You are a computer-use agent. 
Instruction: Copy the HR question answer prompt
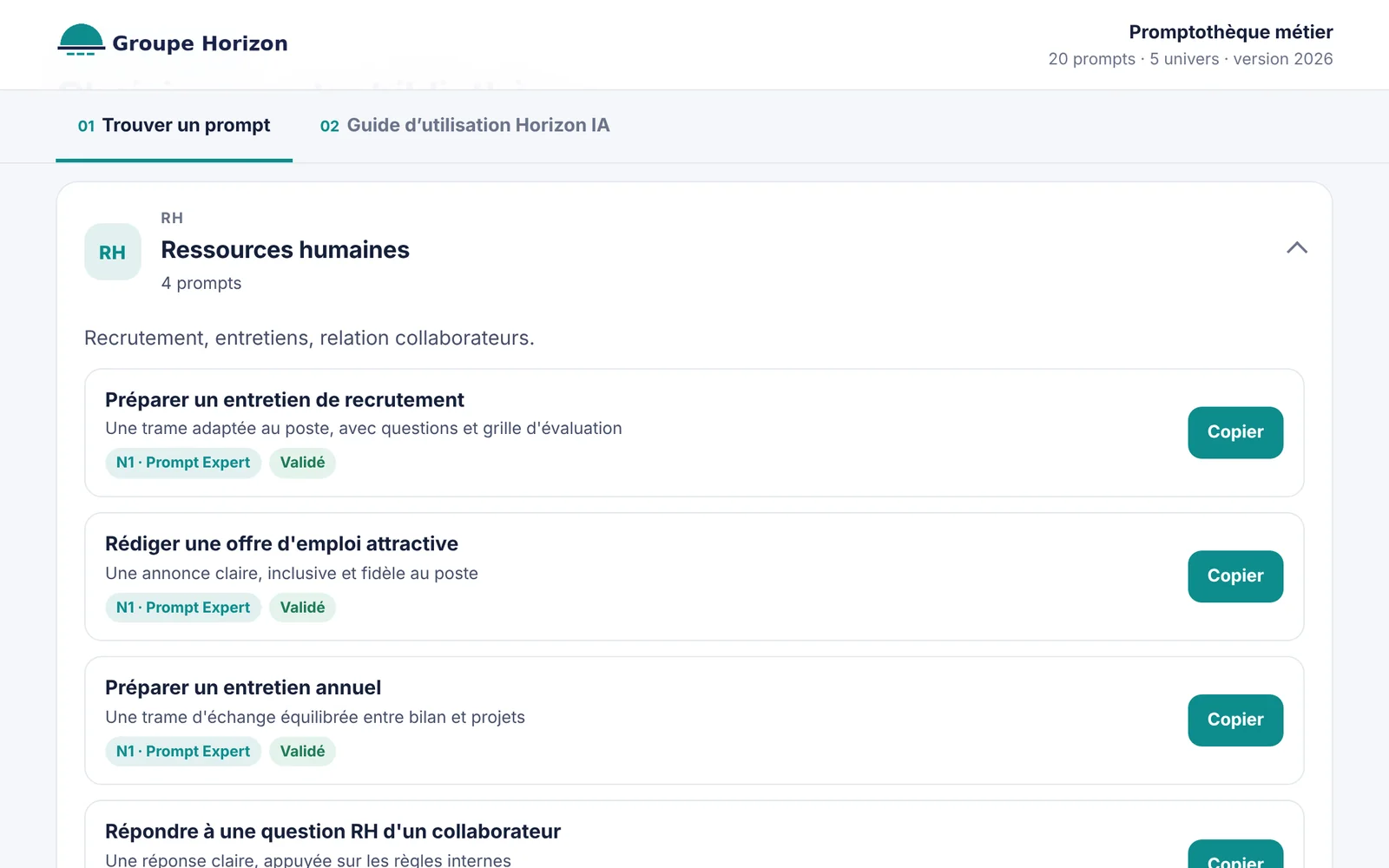[x=1235, y=855]
